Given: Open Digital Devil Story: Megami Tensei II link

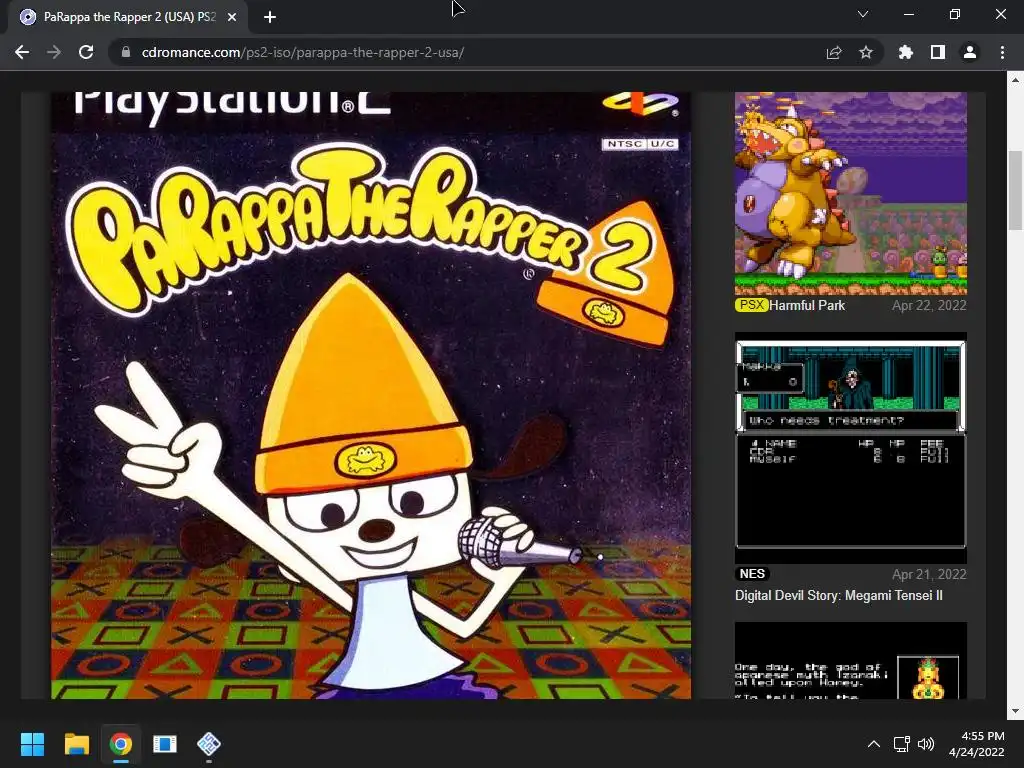Looking at the screenshot, I should point(839,596).
